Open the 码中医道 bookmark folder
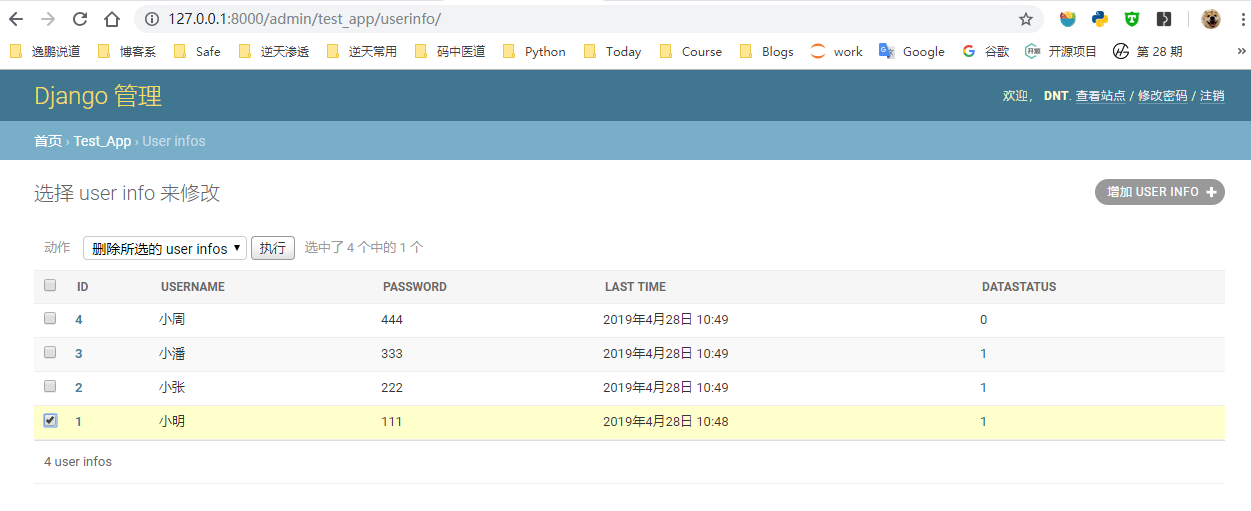Viewport: 1251px width, 511px height. [449, 51]
